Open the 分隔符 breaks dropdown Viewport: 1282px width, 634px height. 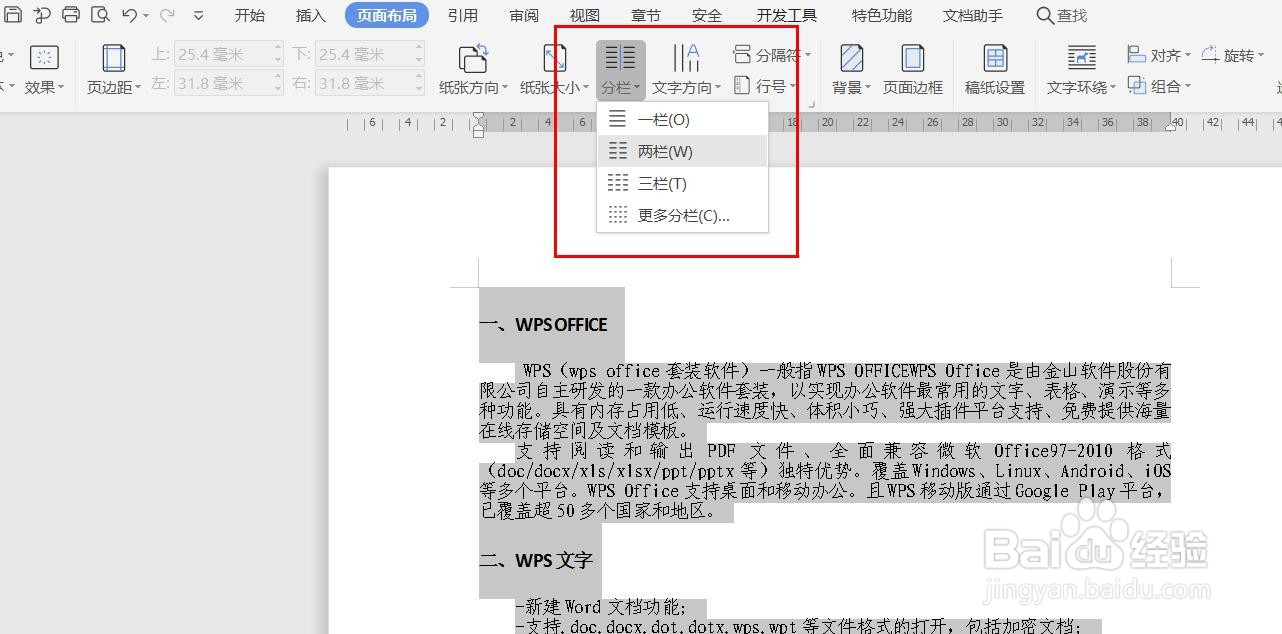pos(771,55)
